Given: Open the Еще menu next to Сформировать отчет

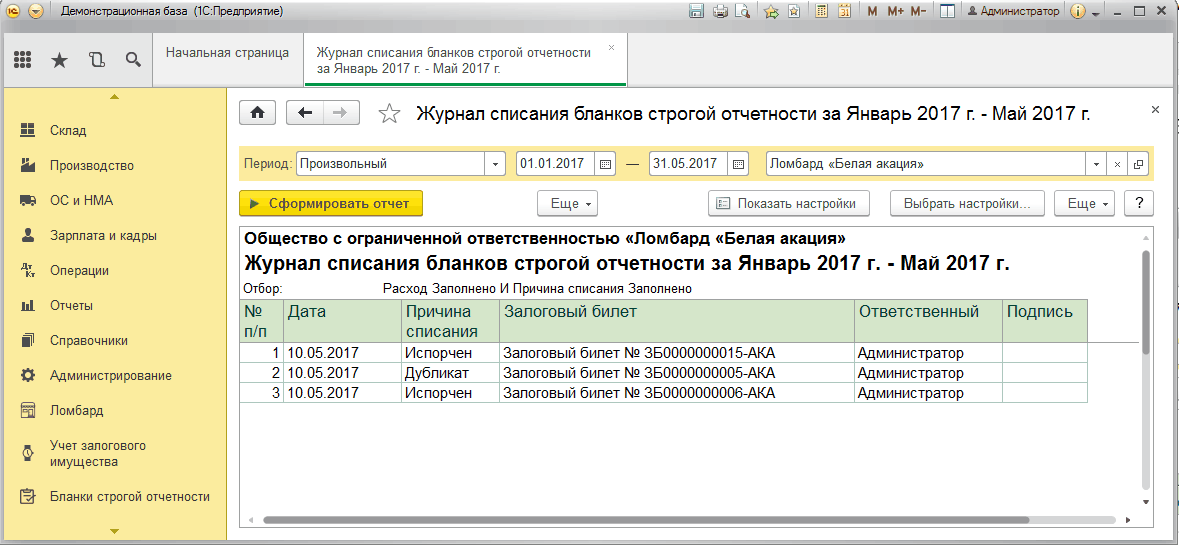Looking at the screenshot, I should point(568,204).
